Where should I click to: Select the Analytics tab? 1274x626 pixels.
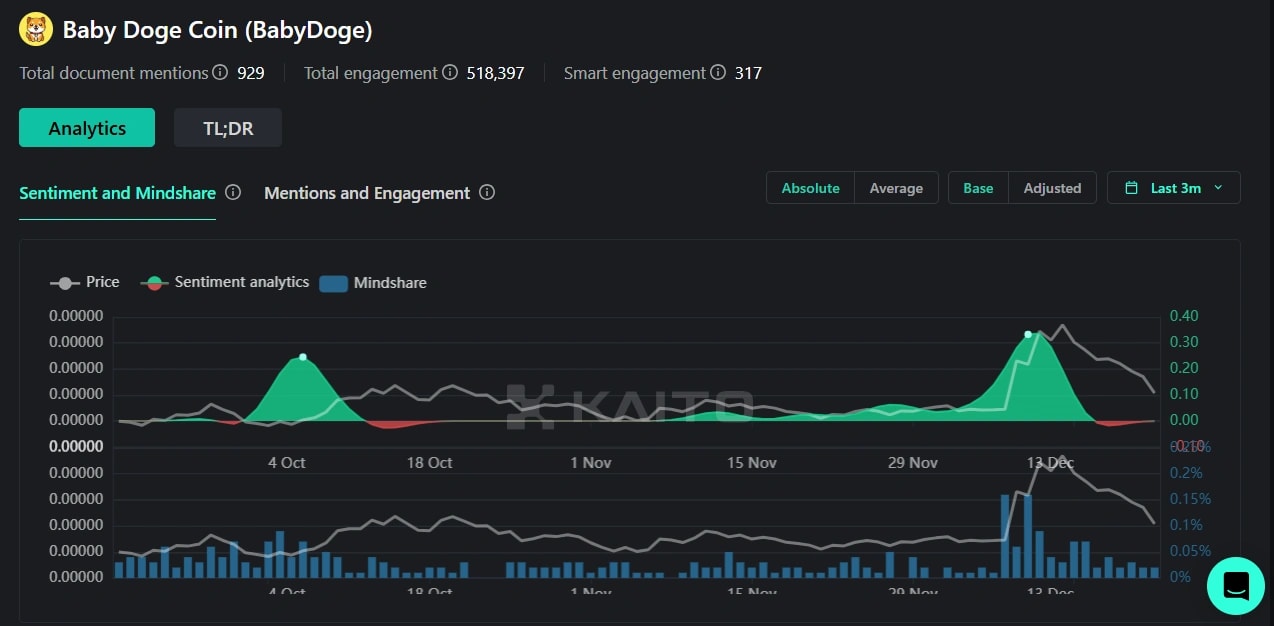(x=86, y=128)
